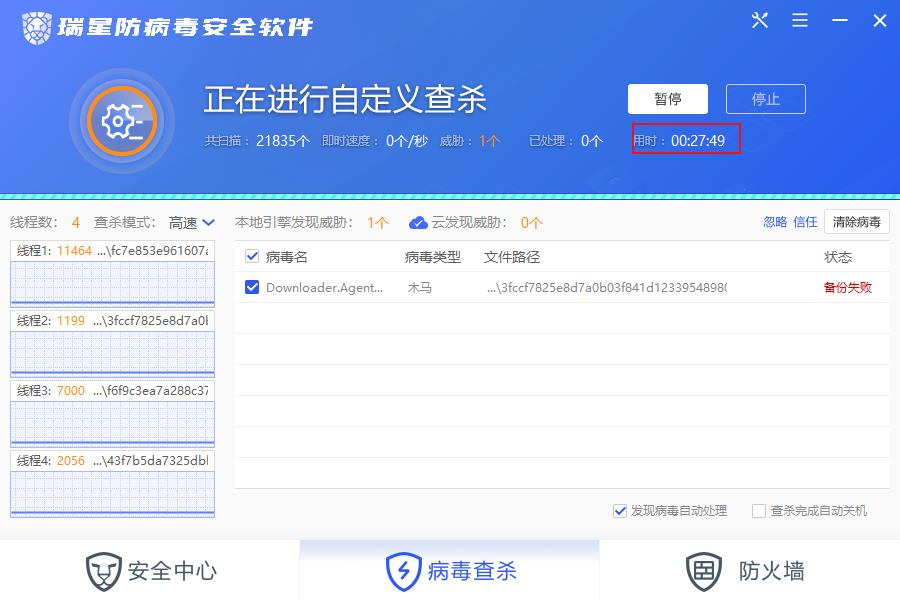The width and height of the screenshot is (900, 600).
Task: Pause the scan with 暂停
Action: 668,99
